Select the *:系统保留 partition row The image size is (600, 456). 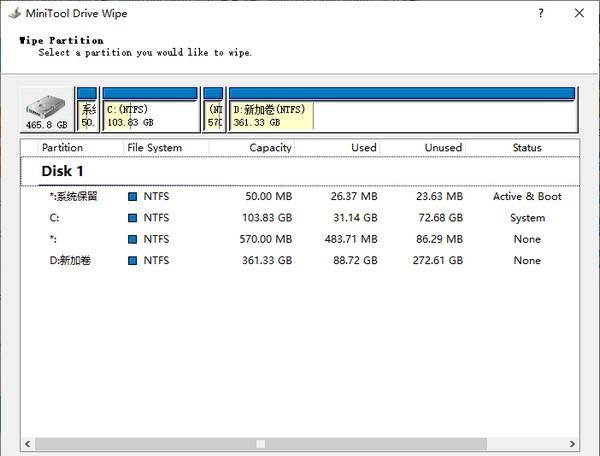pyautogui.click(x=300, y=196)
